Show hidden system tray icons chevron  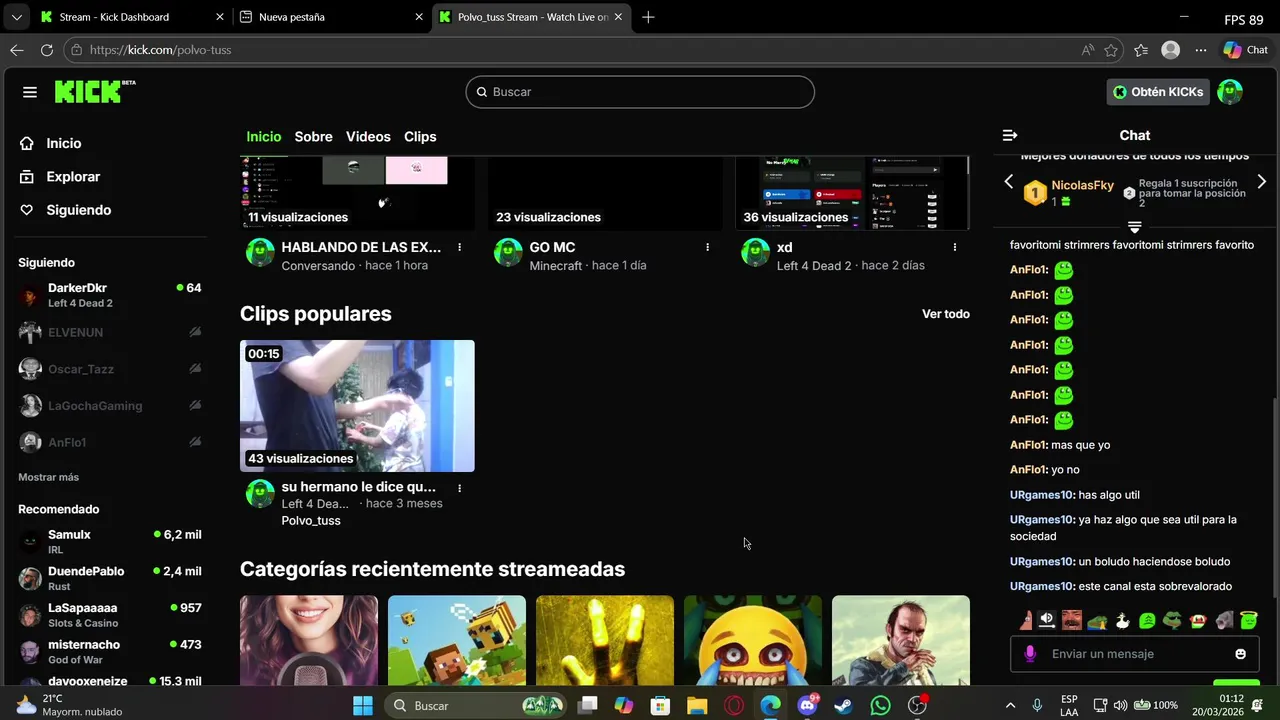(x=1010, y=706)
